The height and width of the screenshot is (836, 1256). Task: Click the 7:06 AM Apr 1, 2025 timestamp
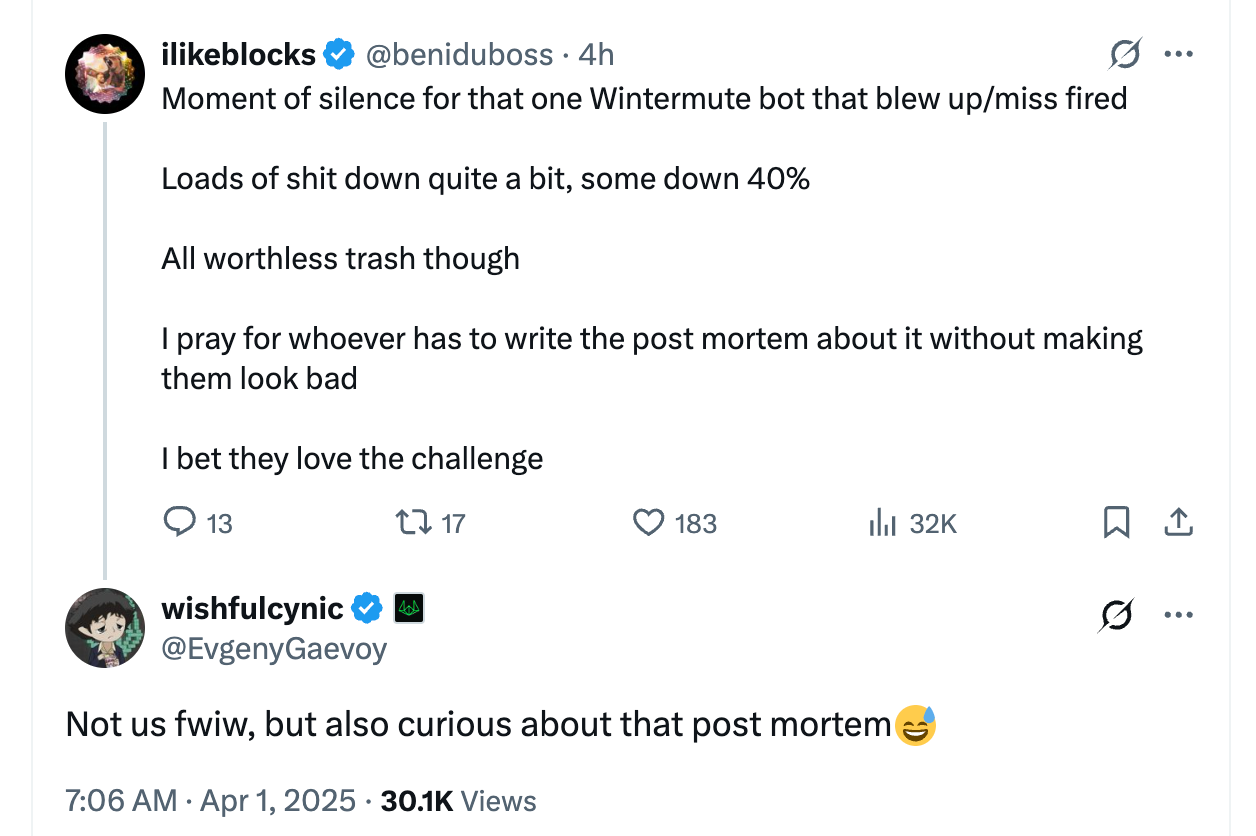pos(210,801)
